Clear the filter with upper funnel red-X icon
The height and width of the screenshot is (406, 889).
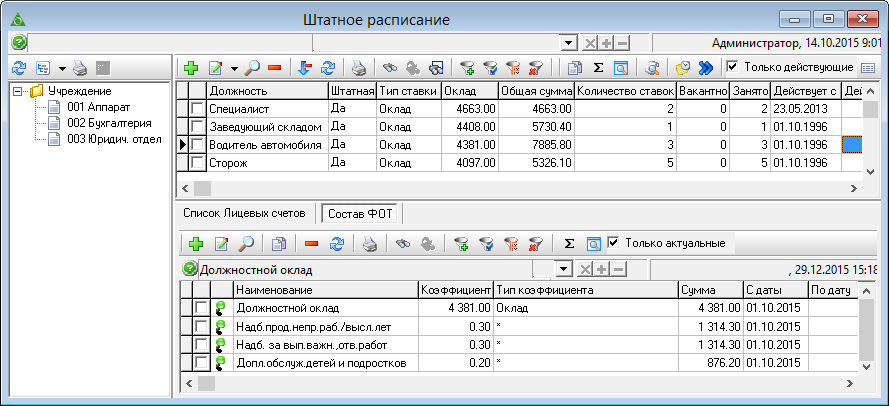click(x=535, y=68)
